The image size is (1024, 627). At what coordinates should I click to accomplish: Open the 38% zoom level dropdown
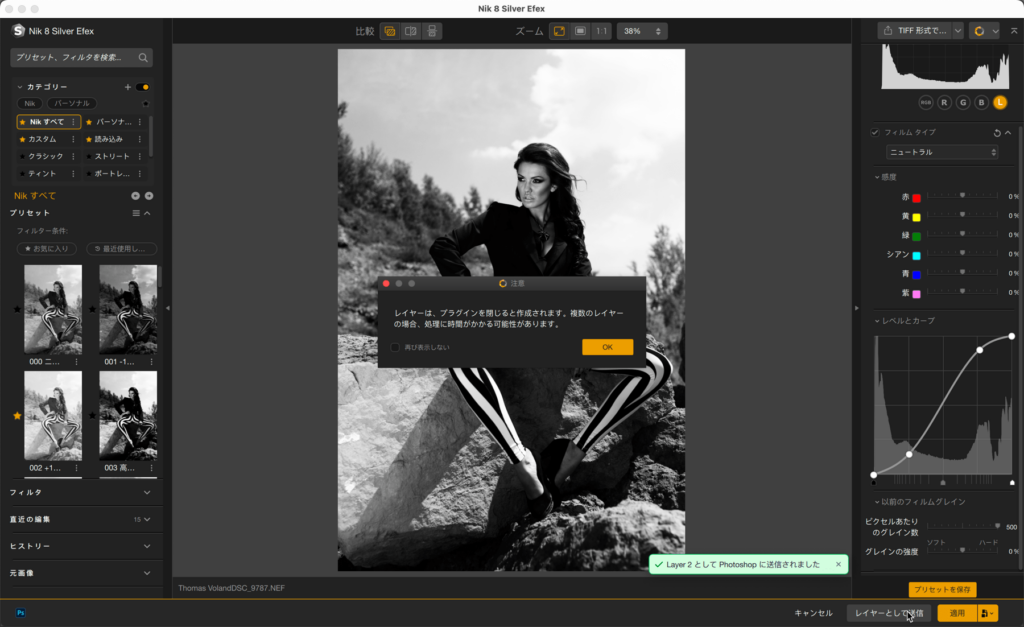click(642, 31)
